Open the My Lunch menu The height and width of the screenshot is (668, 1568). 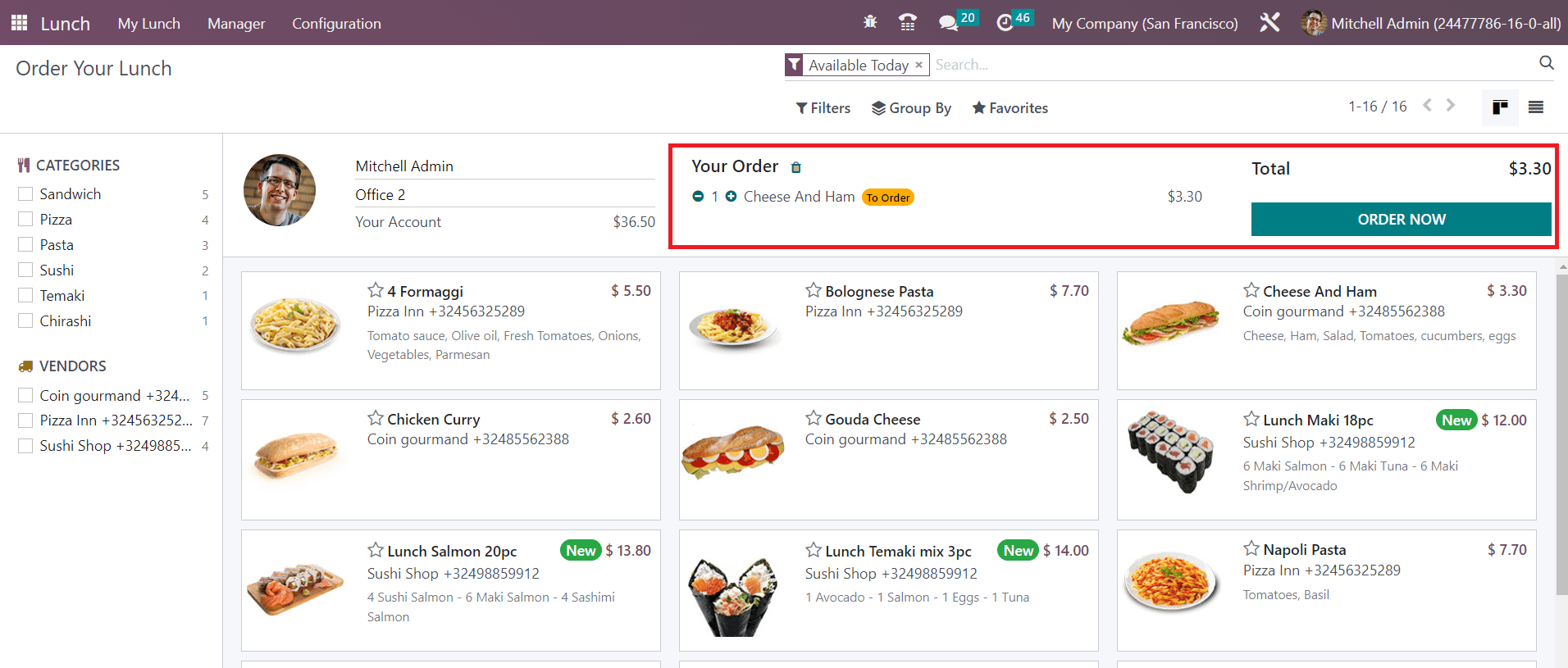(149, 24)
